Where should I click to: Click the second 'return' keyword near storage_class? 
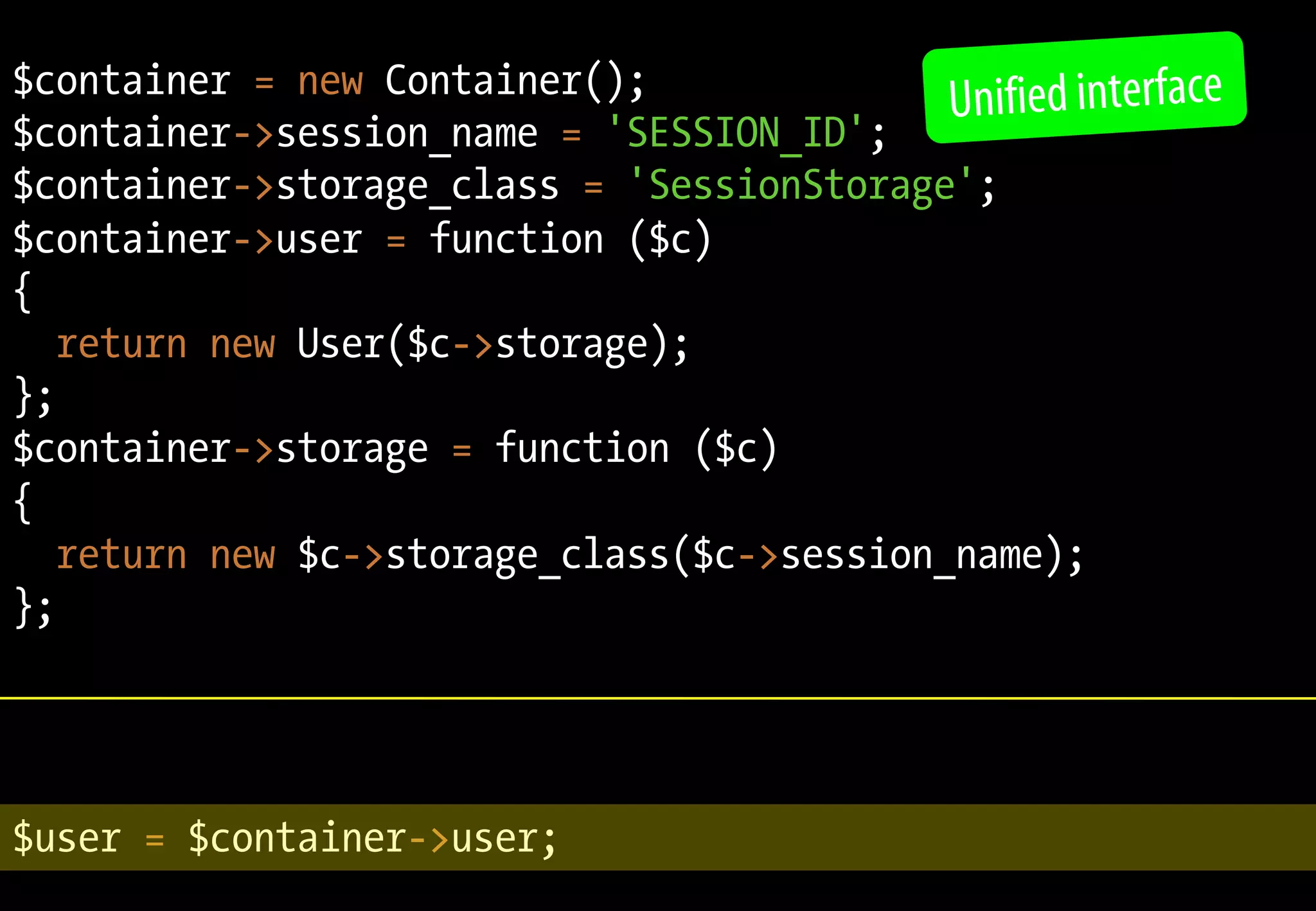coord(121,554)
